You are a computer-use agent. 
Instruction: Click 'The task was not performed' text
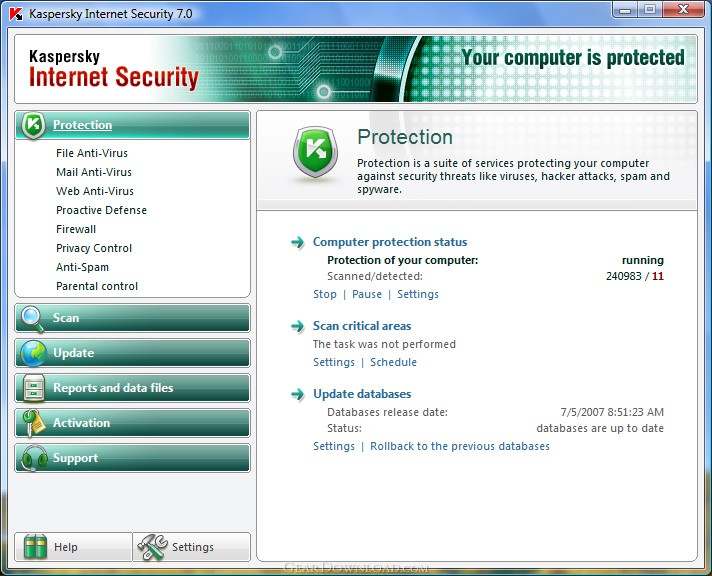(384, 344)
